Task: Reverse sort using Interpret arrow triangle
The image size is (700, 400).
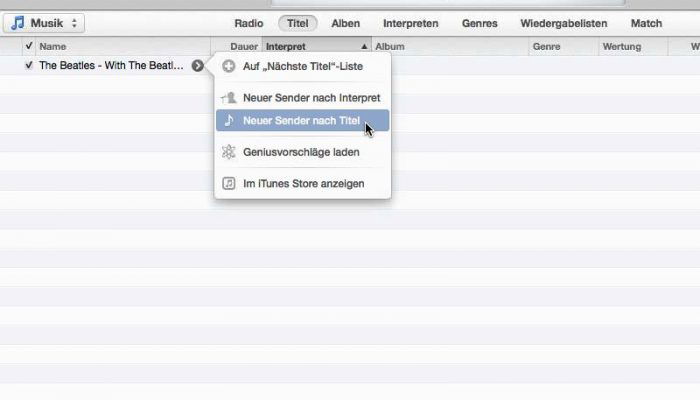Action: point(364,46)
